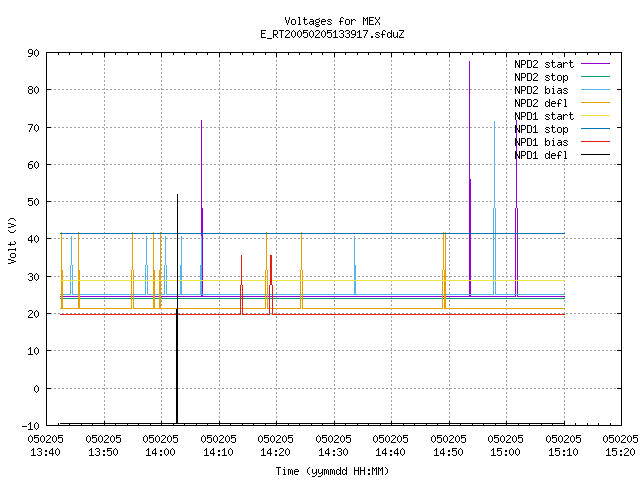Click the x-axis label 050205 15:20
The height and width of the screenshot is (480, 640).
(620, 445)
